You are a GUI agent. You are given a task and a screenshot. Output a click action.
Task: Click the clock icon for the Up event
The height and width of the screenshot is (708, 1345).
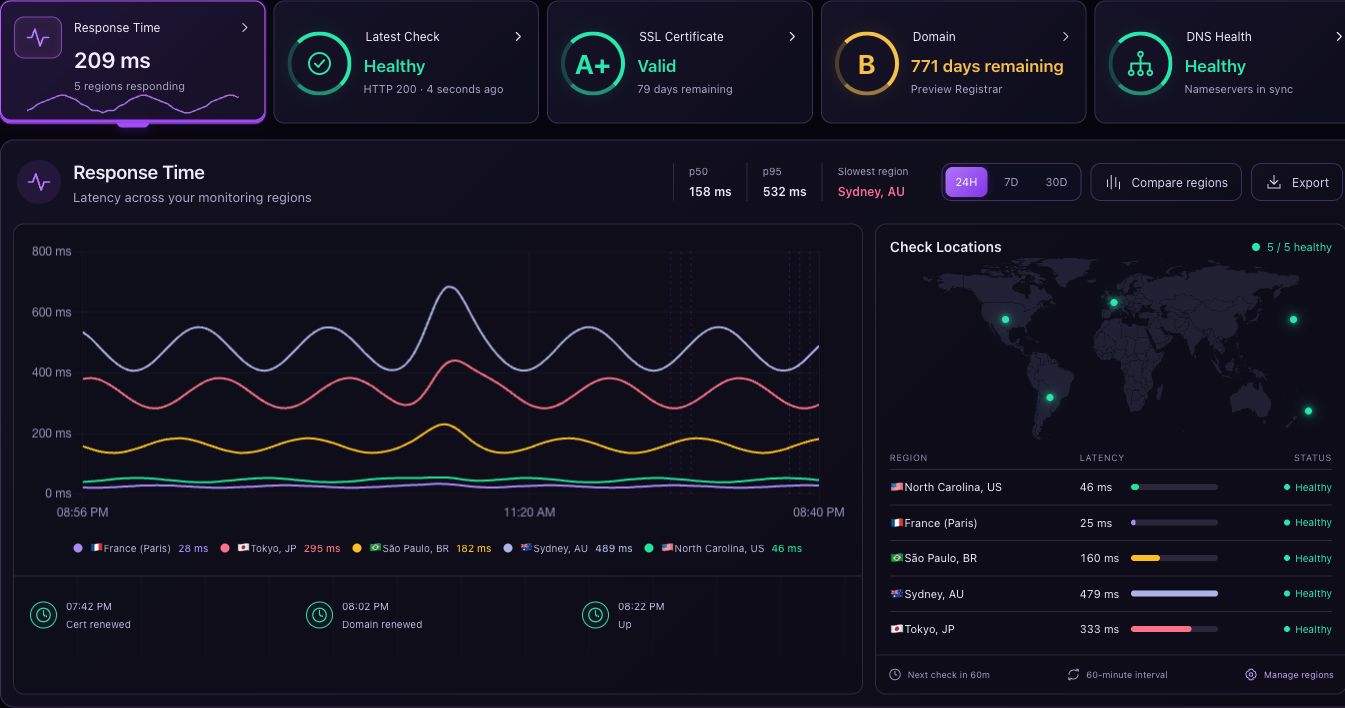[x=595, y=615]
